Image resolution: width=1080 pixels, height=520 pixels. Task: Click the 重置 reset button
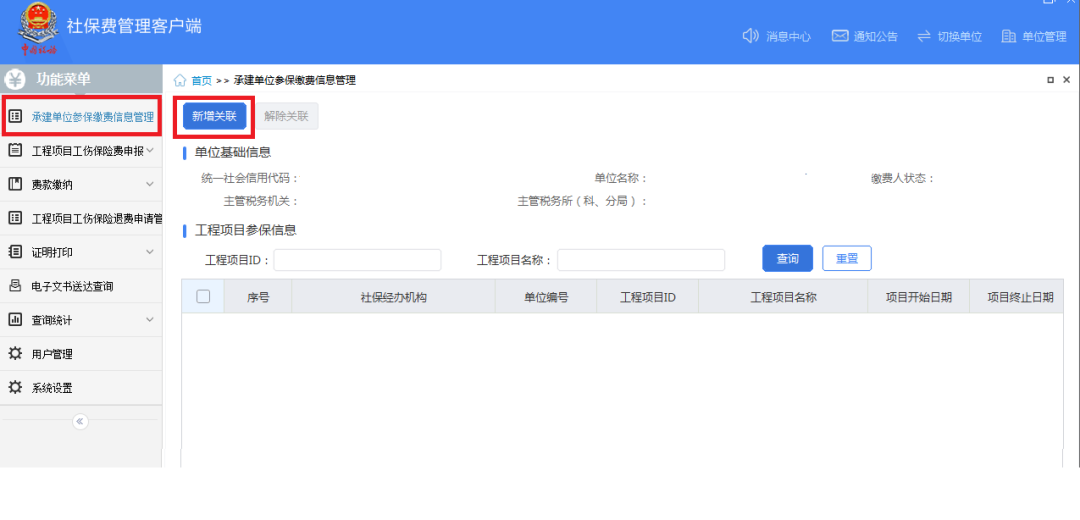(847, 259)
